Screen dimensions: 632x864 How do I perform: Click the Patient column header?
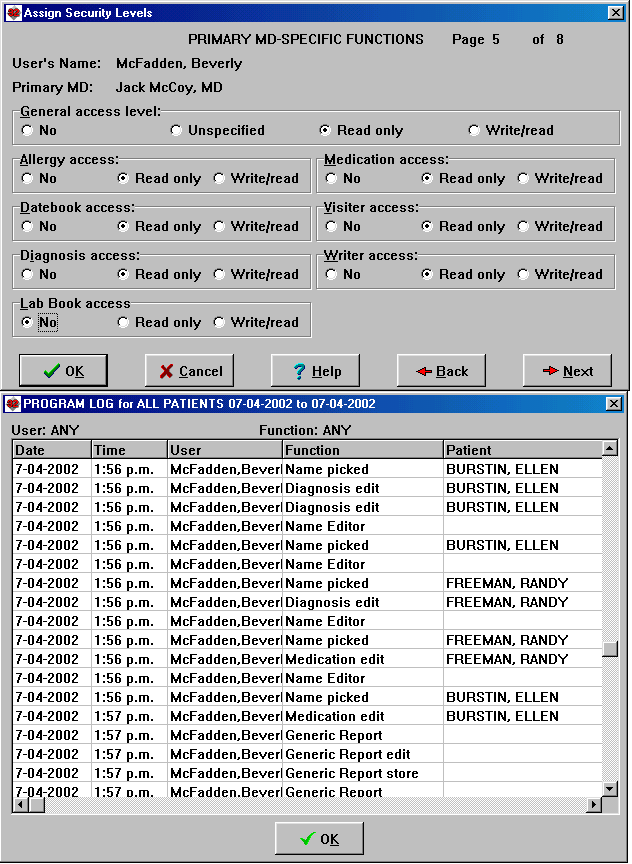click(x=523, y=450)
